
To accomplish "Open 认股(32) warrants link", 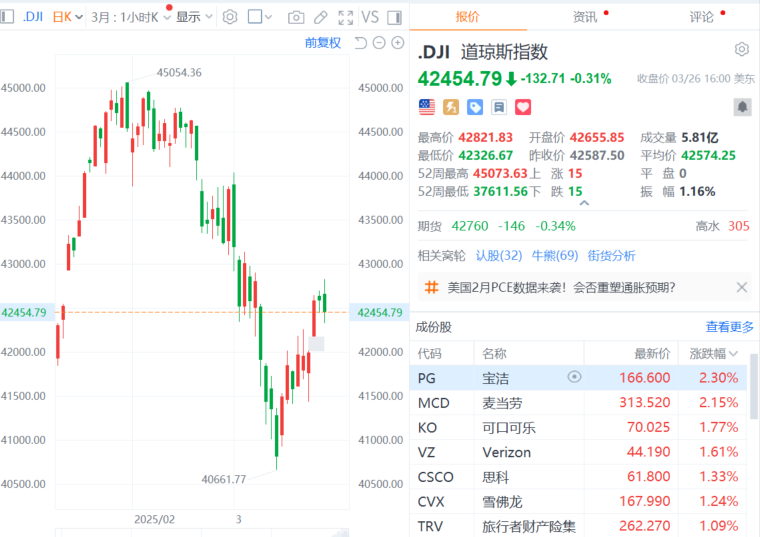I will (499, 255).
